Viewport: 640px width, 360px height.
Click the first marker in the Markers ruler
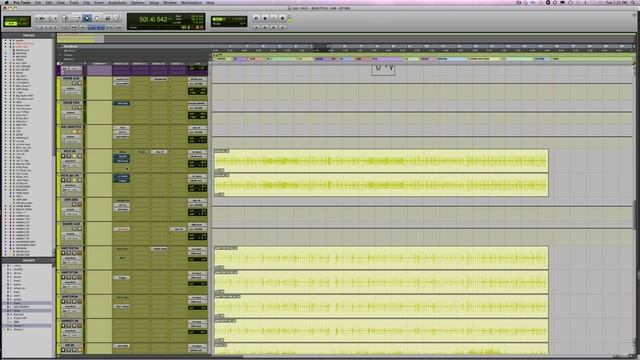[x=222, y=59]
